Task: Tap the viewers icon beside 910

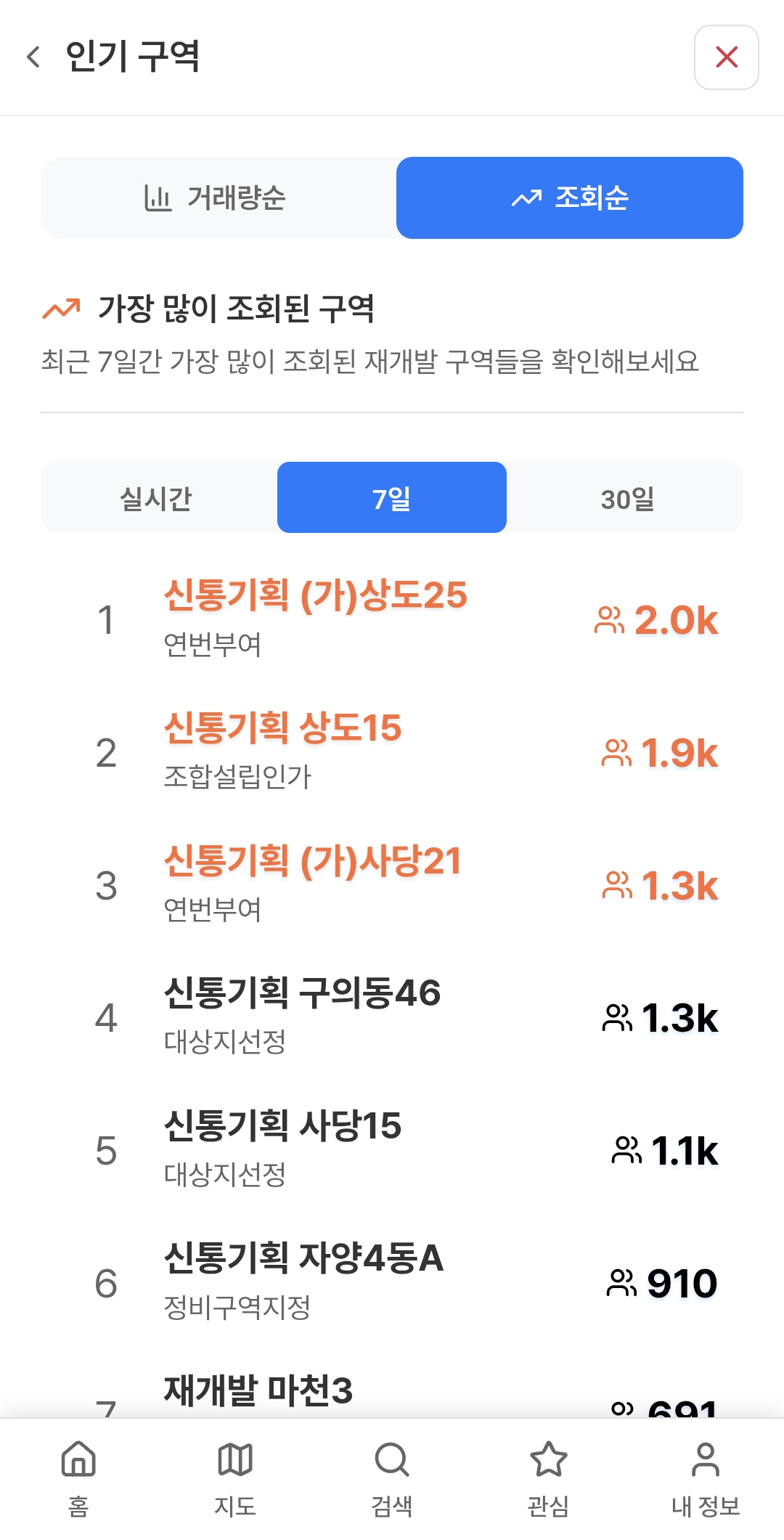Action: point(621,1283)
